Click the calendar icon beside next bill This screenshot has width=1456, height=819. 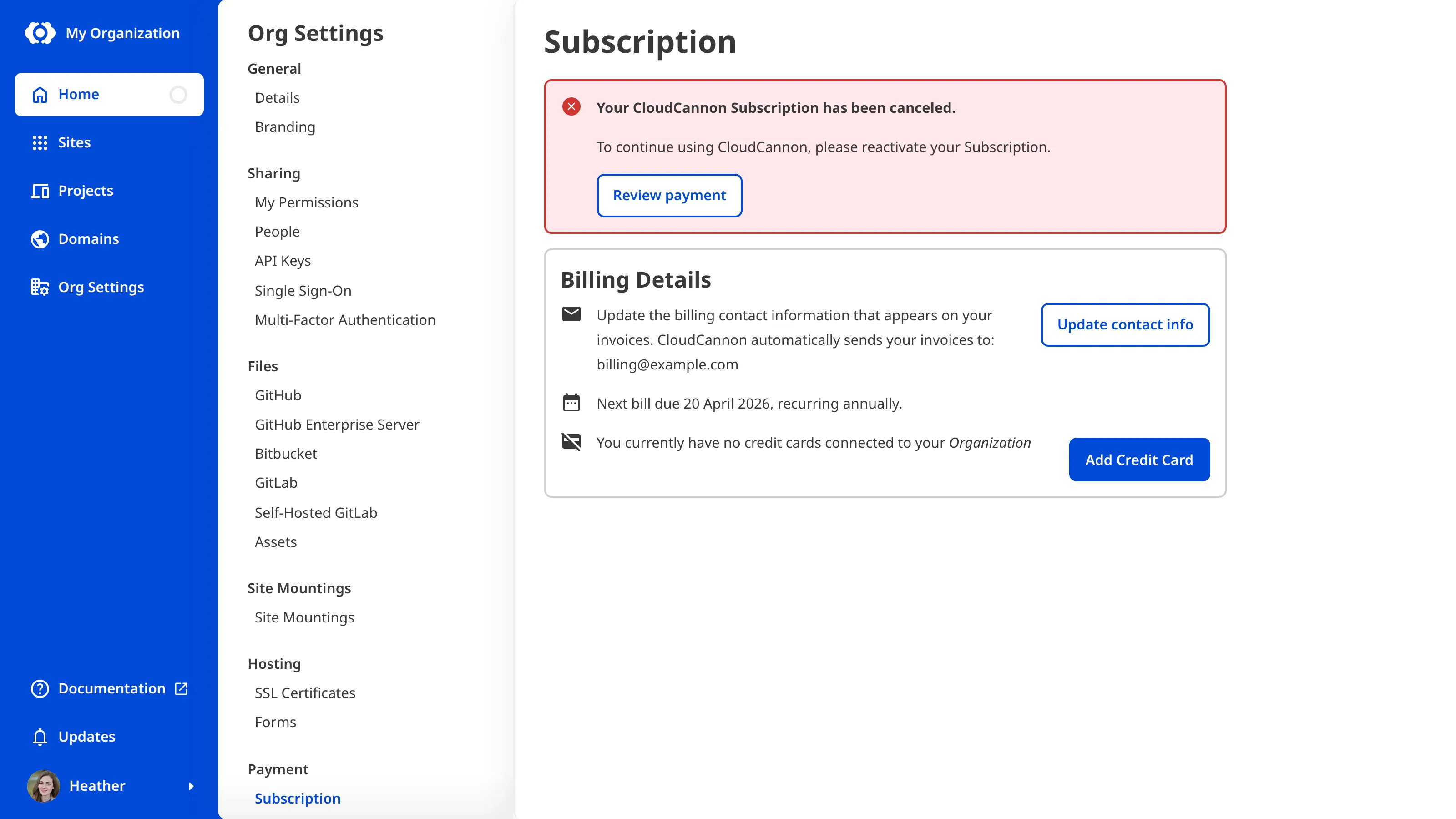tap(571, 402)
